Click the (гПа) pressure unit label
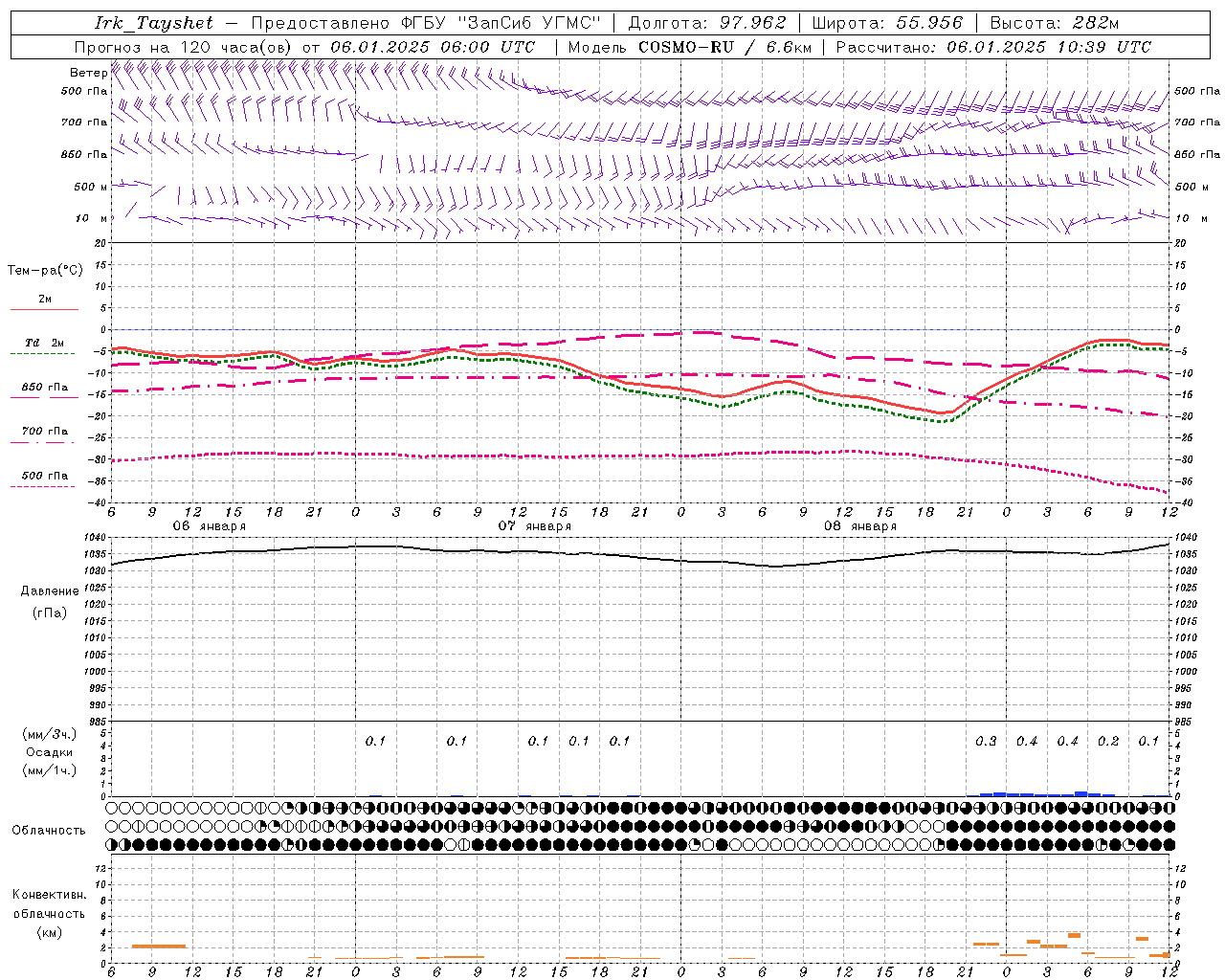The height and width of the screenshot is (980, 1225). [x=50, y=612]
